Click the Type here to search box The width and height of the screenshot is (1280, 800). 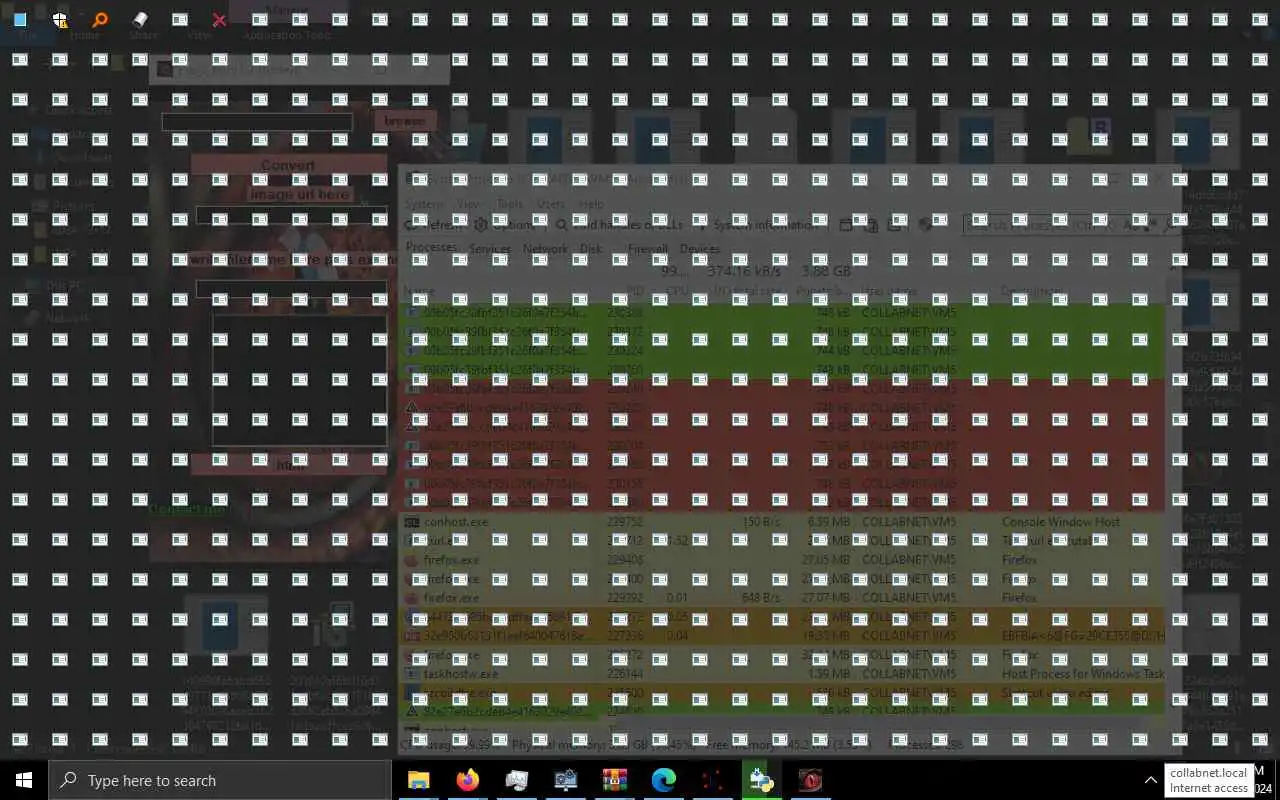(x=220, y=780)
